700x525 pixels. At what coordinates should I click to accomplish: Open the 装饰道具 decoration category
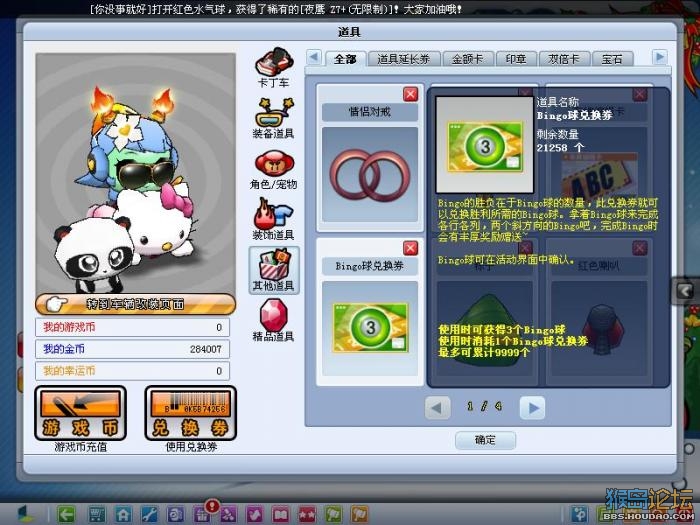[274, 220]
